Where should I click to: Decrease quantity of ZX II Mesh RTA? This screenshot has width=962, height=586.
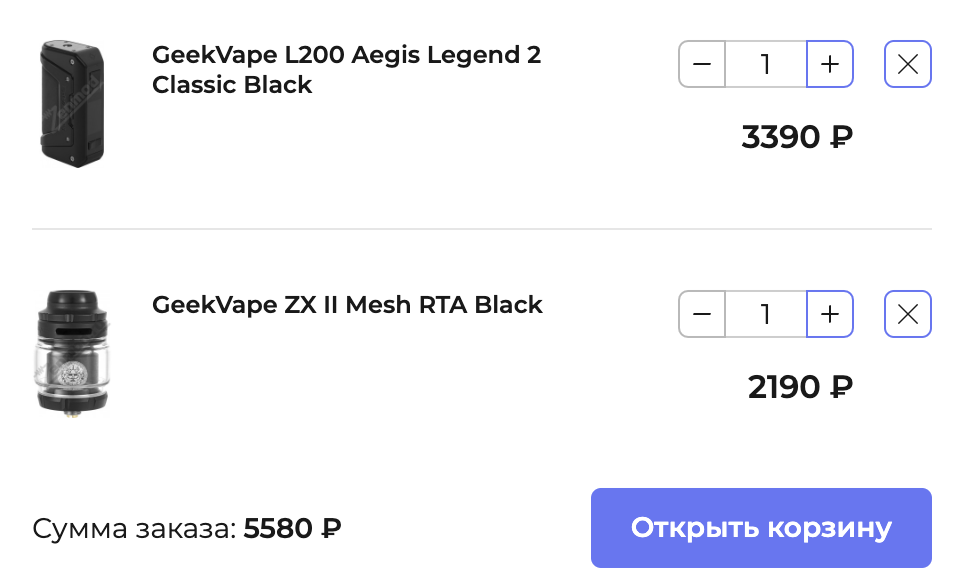point(702,315)
